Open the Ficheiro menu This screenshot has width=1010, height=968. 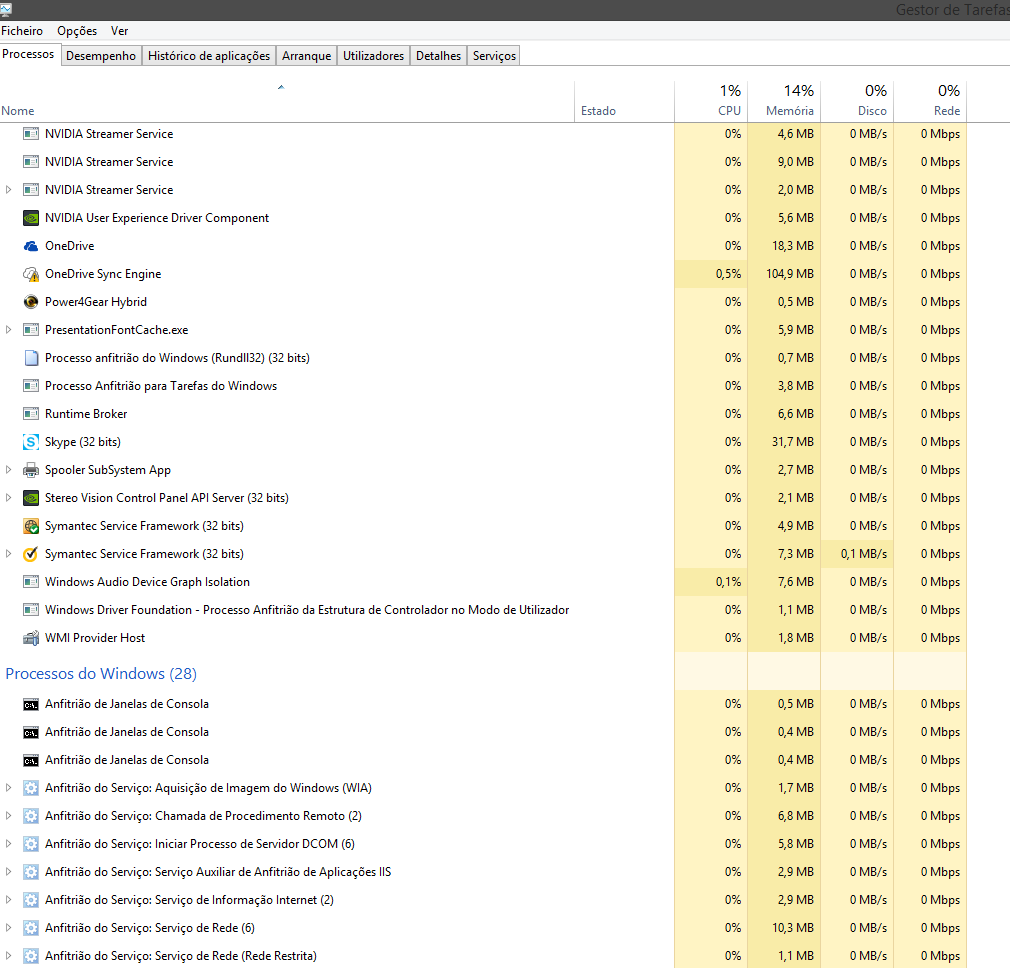pos(22,31)
